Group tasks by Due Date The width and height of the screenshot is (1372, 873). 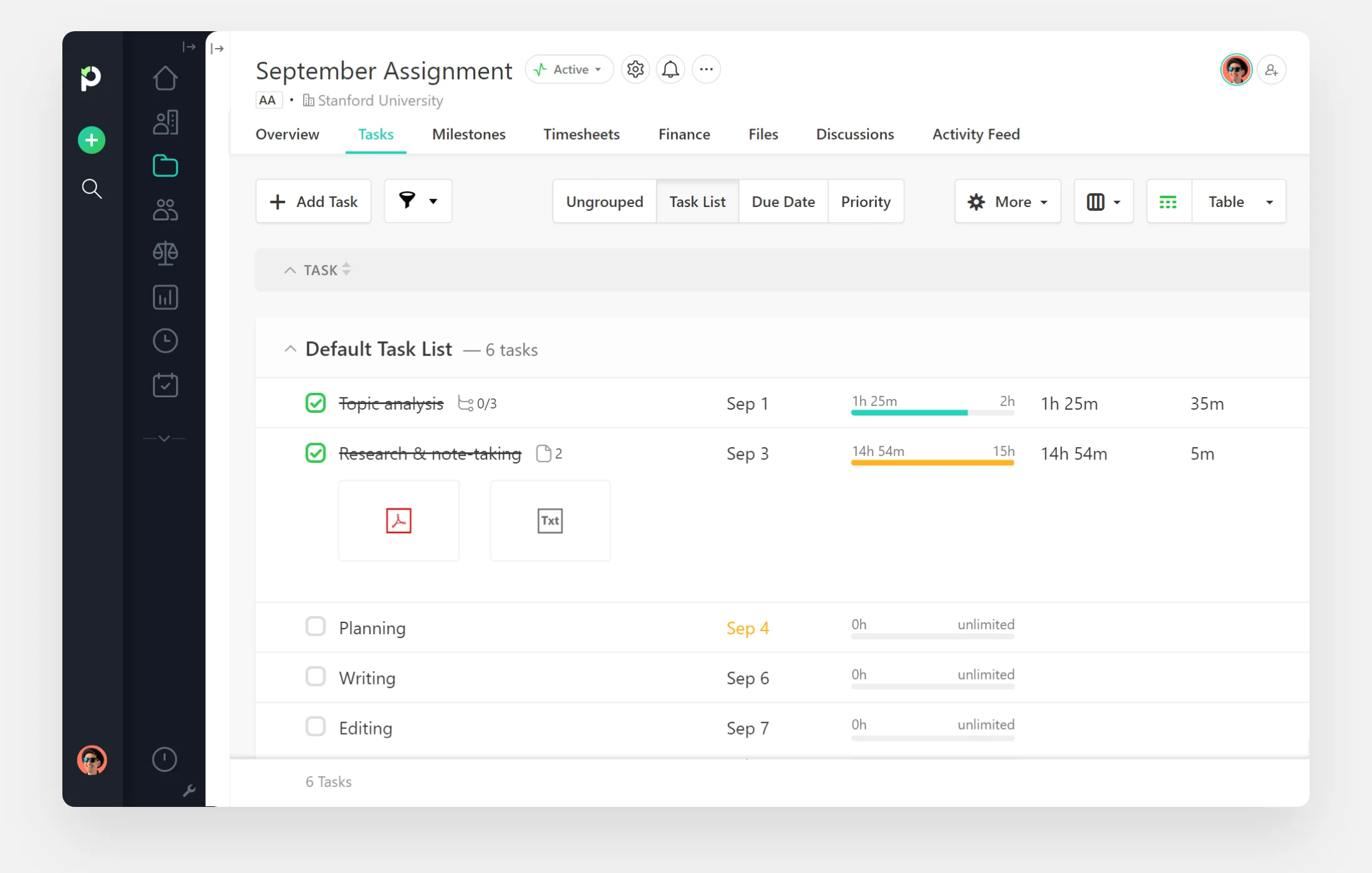pos(783,201)
